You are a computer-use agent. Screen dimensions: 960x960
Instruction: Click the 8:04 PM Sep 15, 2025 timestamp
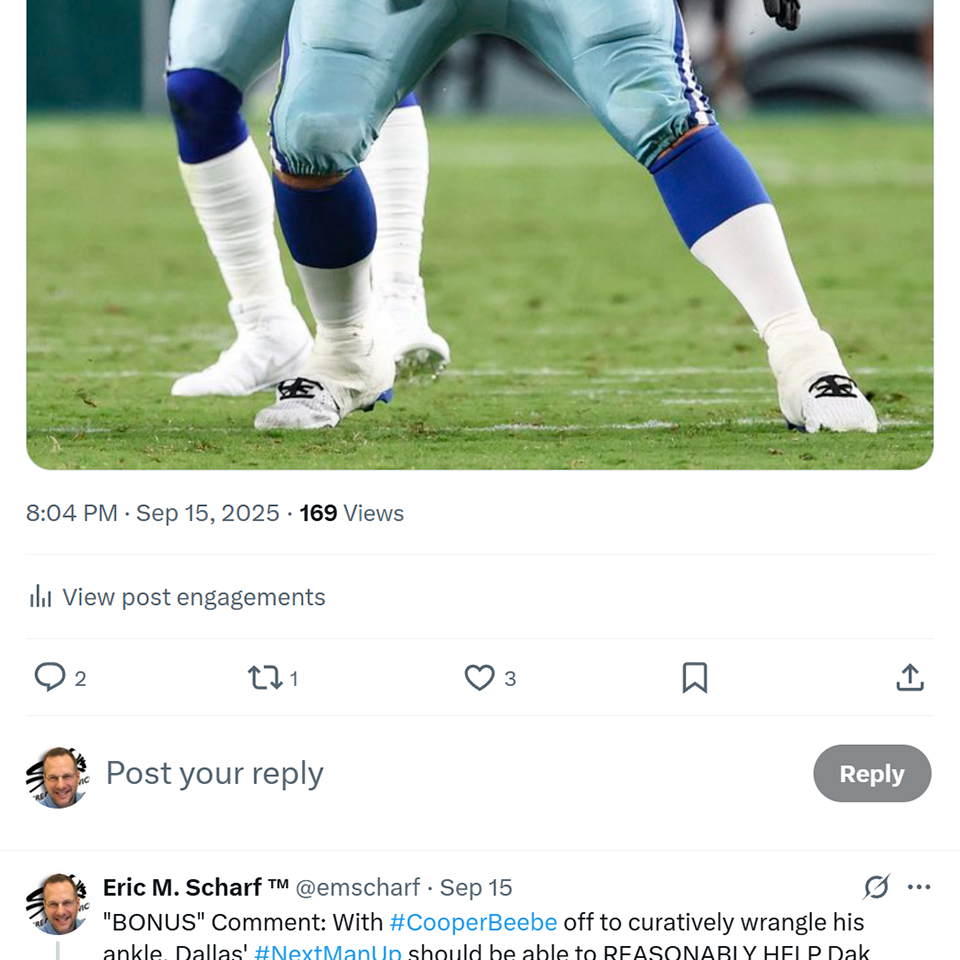coord(153,513)
